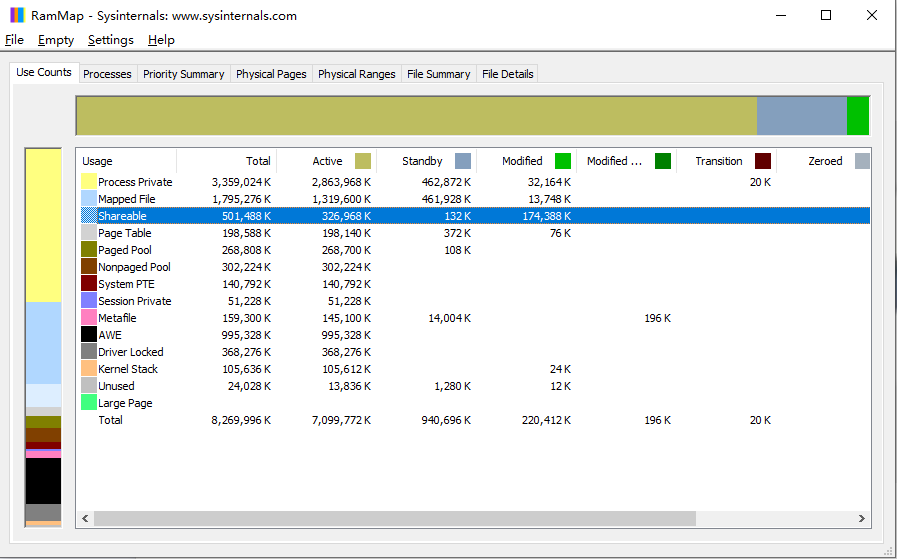Sort by the Total column header
This screenshot has width=897, height=559.
[x=258, y=161]
